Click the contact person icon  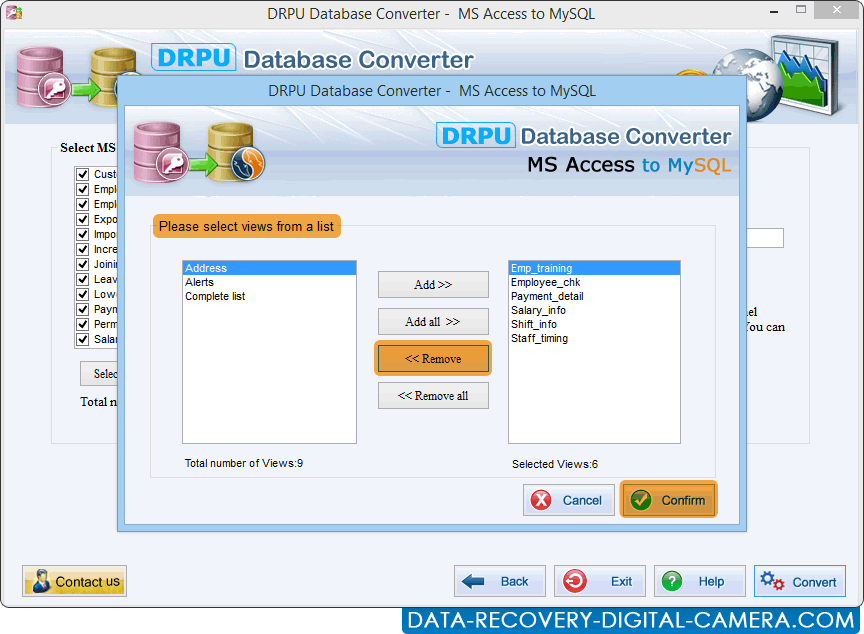point(41,581)
